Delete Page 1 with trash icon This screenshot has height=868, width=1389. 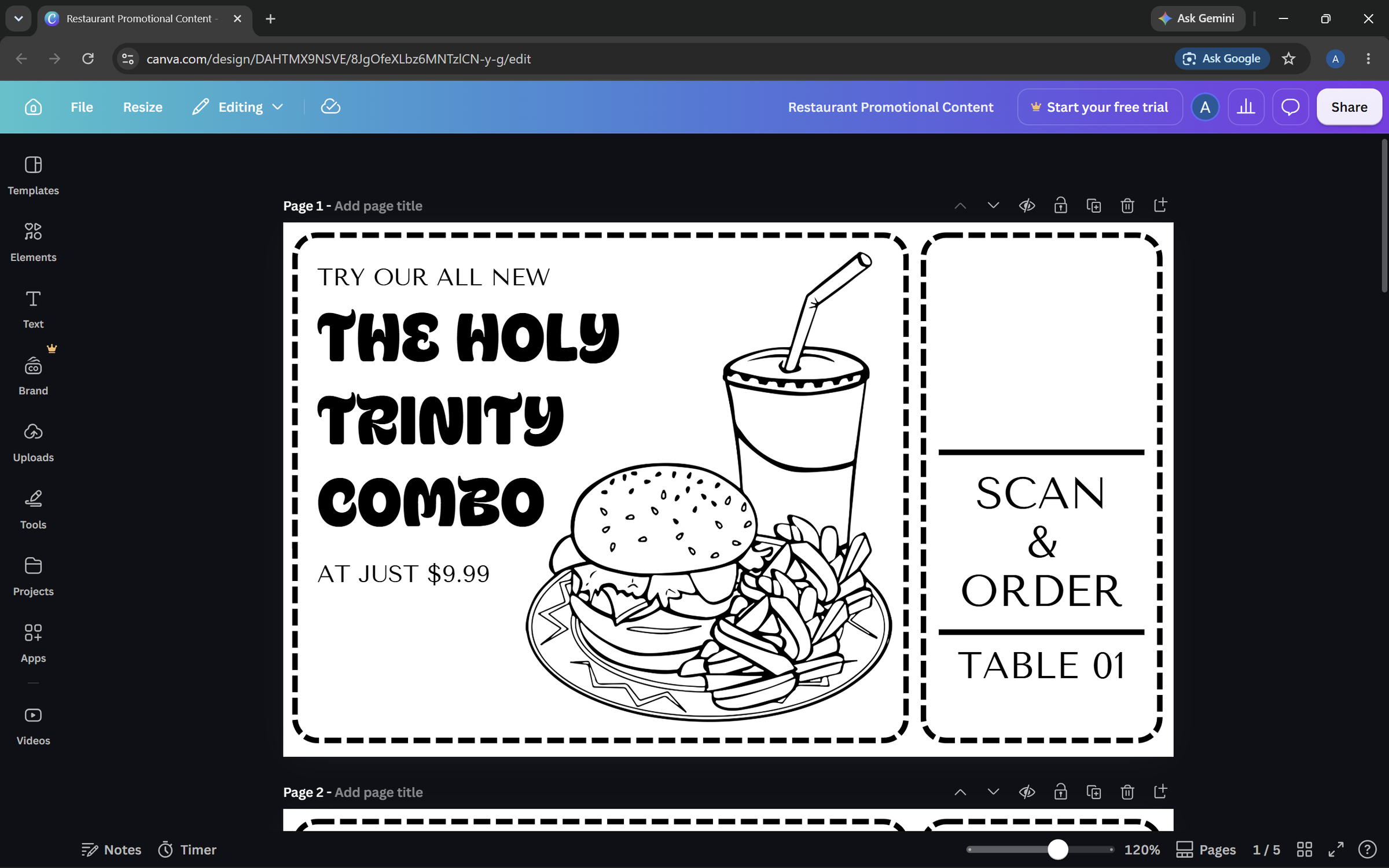pos(1127,205)
